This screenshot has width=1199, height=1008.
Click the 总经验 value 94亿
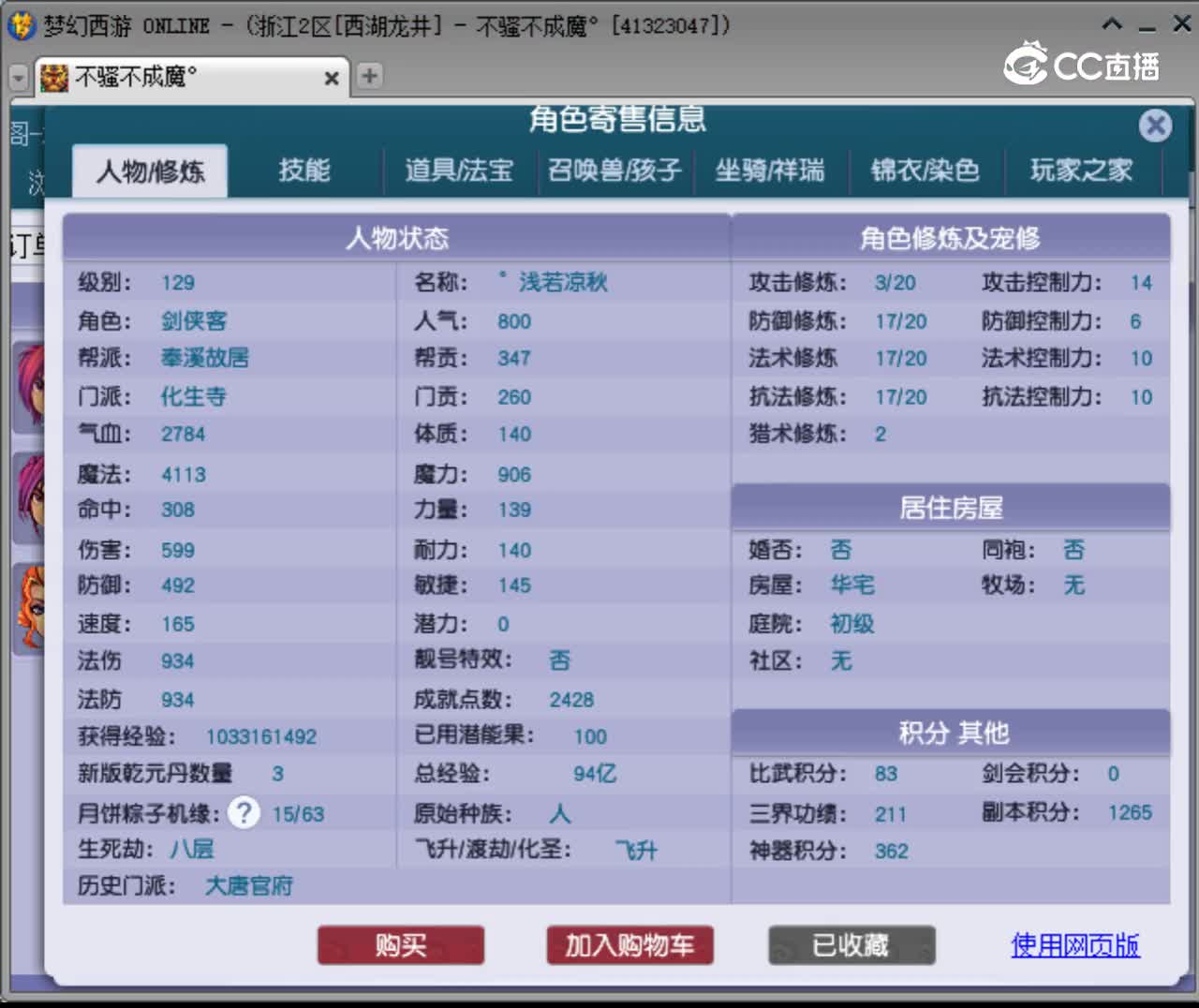[595, 774]
